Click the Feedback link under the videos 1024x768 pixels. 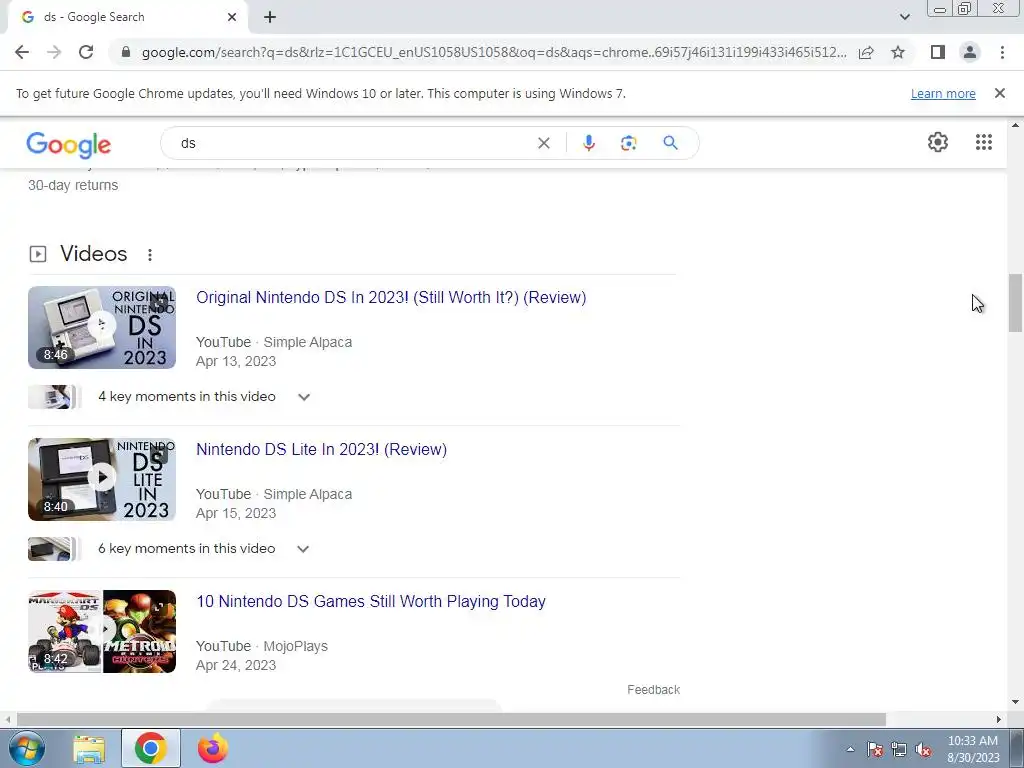click(653, 690)
